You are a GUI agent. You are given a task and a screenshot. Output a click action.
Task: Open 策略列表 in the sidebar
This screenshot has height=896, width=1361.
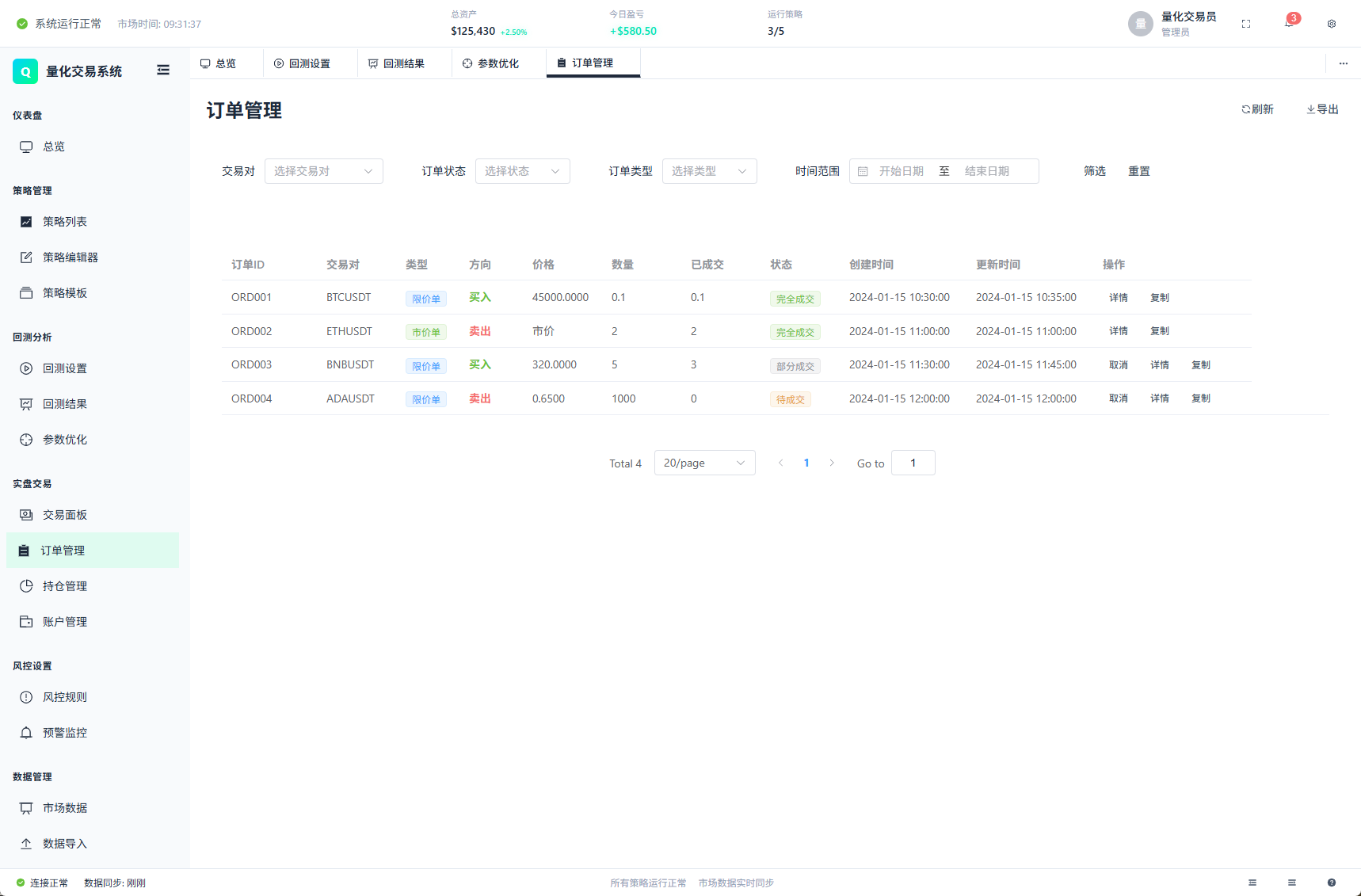coord(93,222)
